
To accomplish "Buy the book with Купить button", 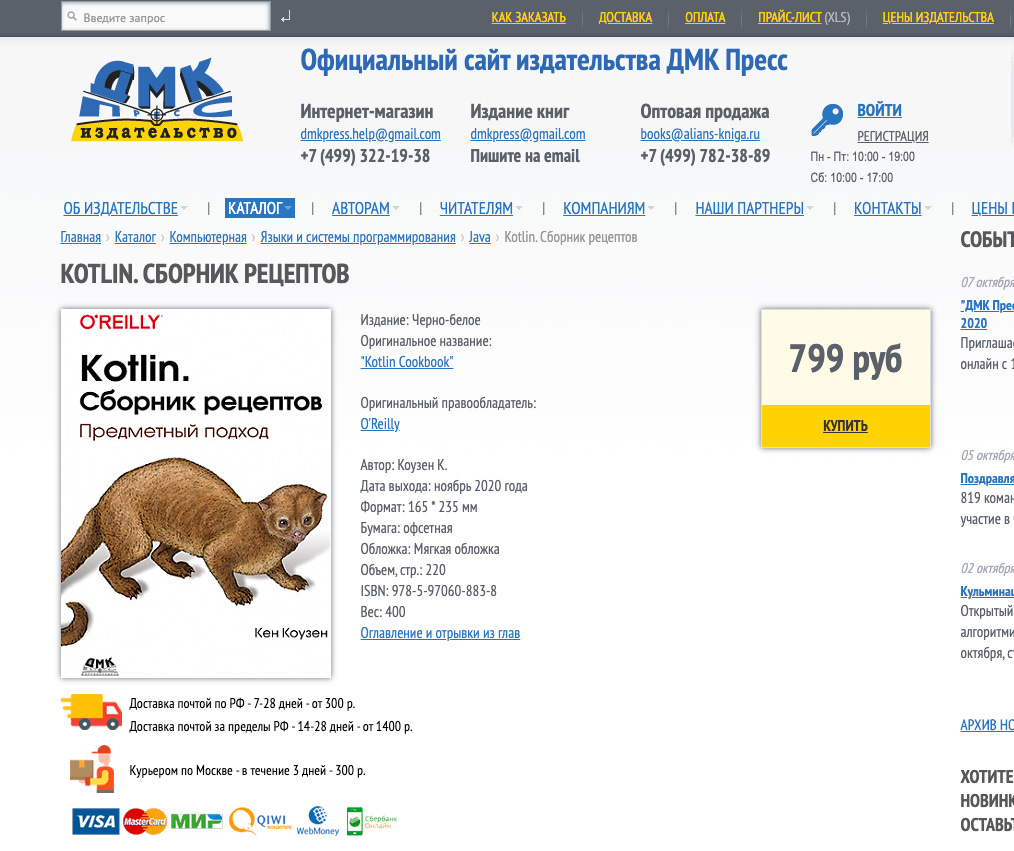I will pyautogui.click(x=845, y=426).
